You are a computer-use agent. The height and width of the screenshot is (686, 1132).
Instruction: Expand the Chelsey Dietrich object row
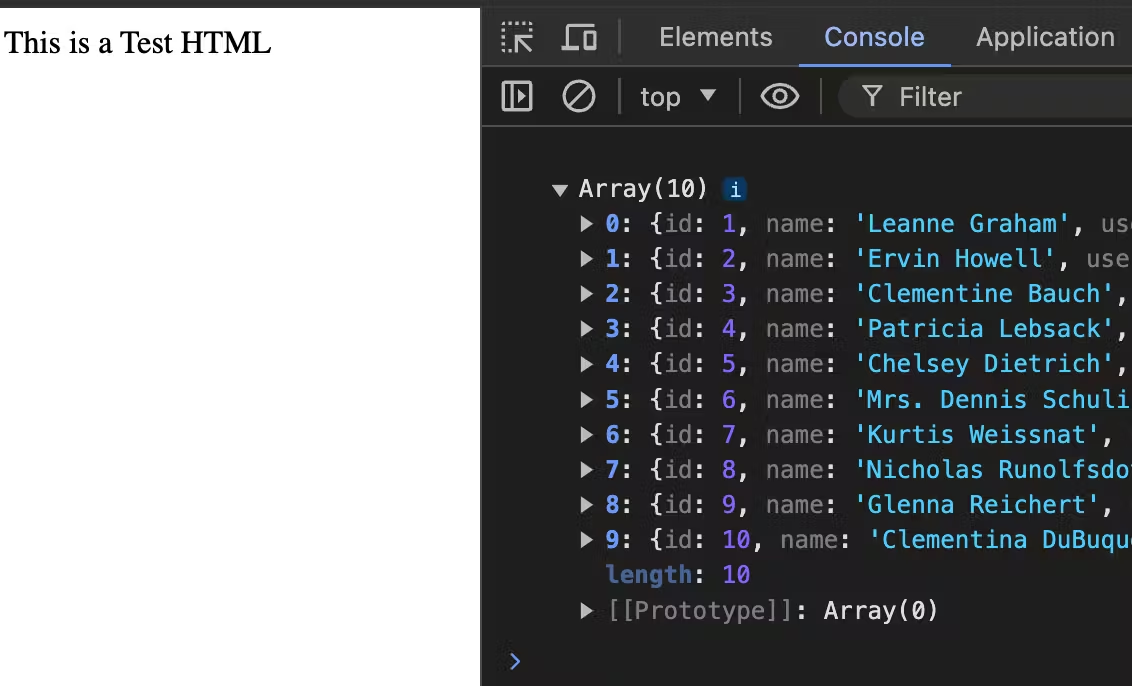pos(587,364)
